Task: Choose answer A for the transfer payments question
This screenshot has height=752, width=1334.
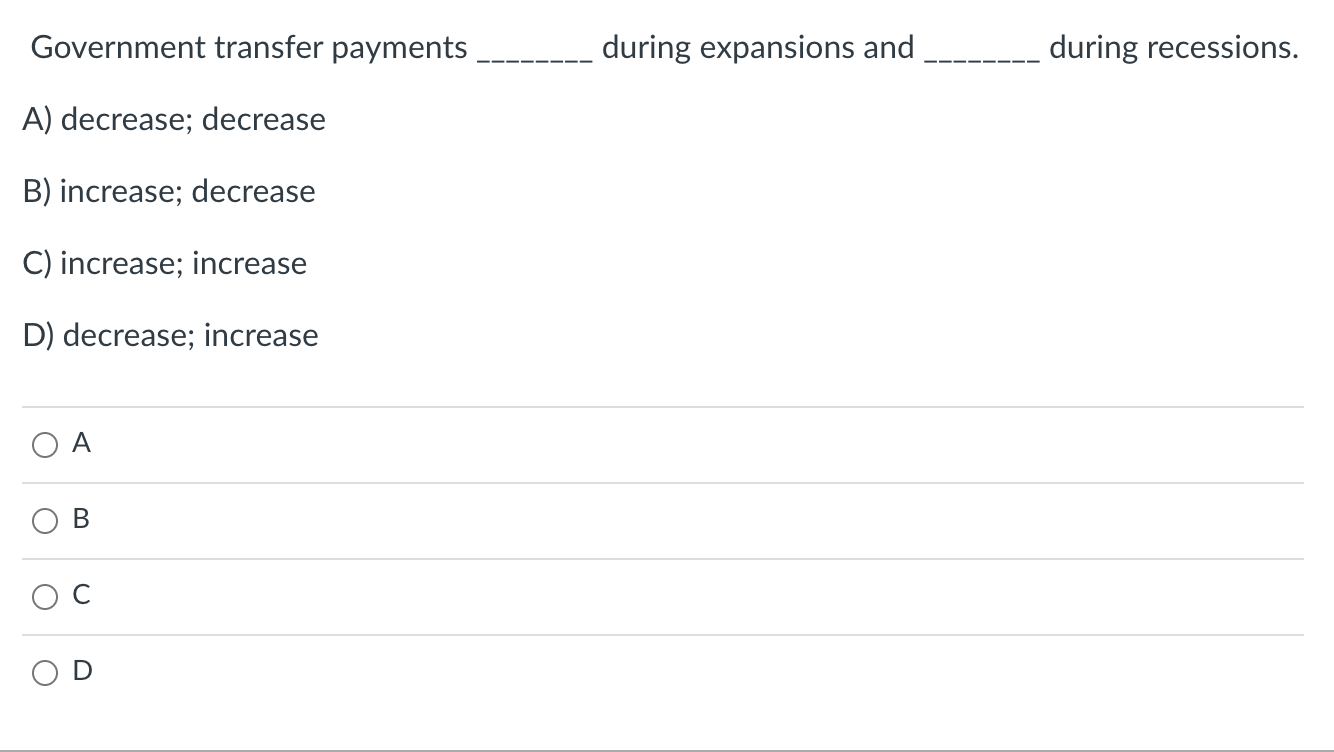Action: pyautogui.click(x=44, y=444)
